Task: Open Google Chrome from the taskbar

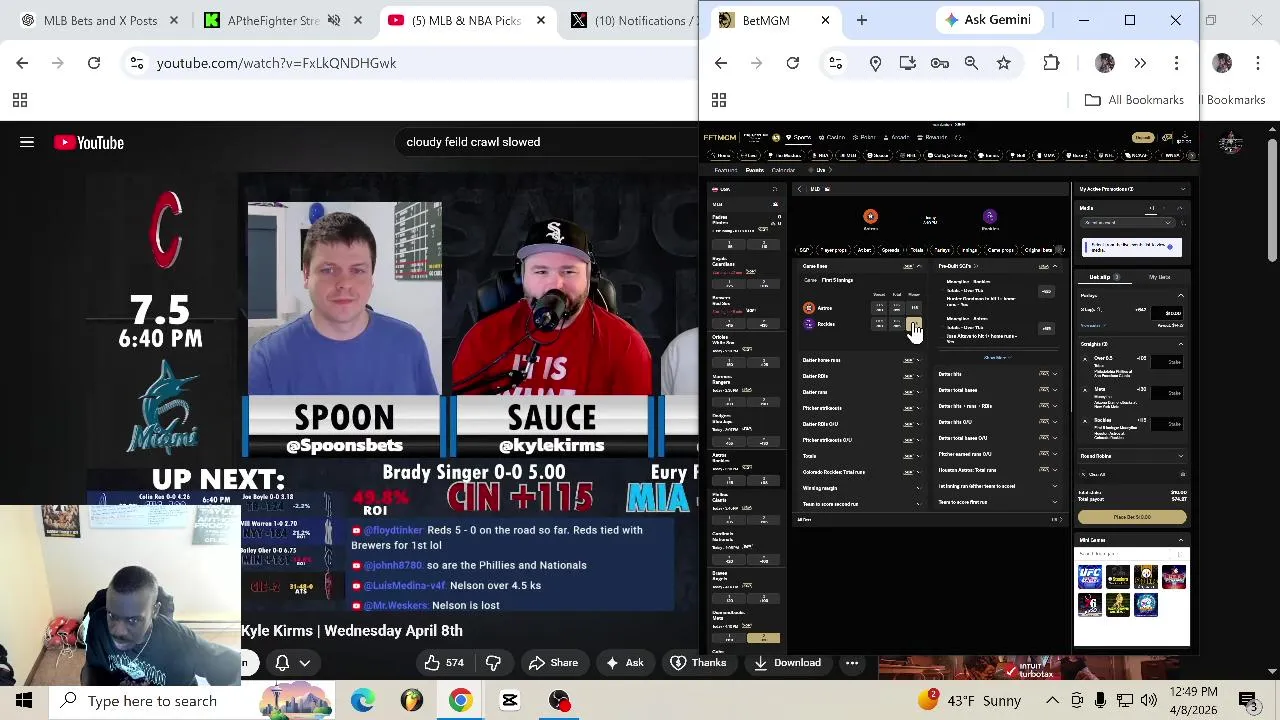Action: pos(460,700)
